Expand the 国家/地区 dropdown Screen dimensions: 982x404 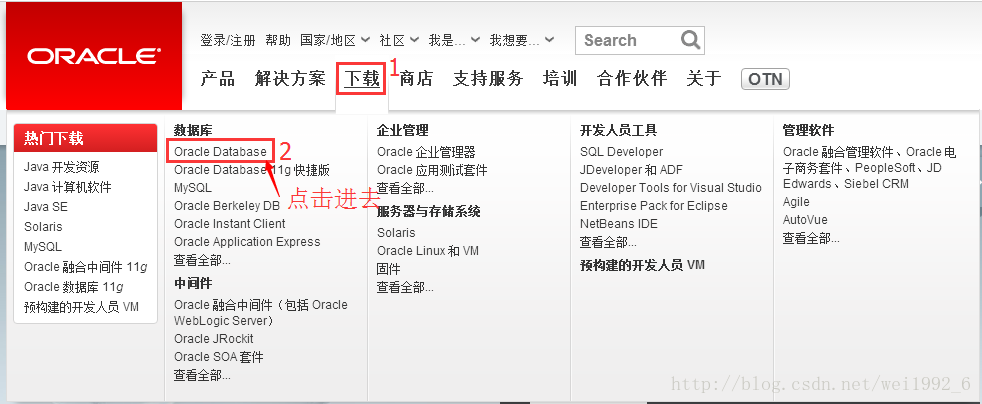[x=335, y=41]
